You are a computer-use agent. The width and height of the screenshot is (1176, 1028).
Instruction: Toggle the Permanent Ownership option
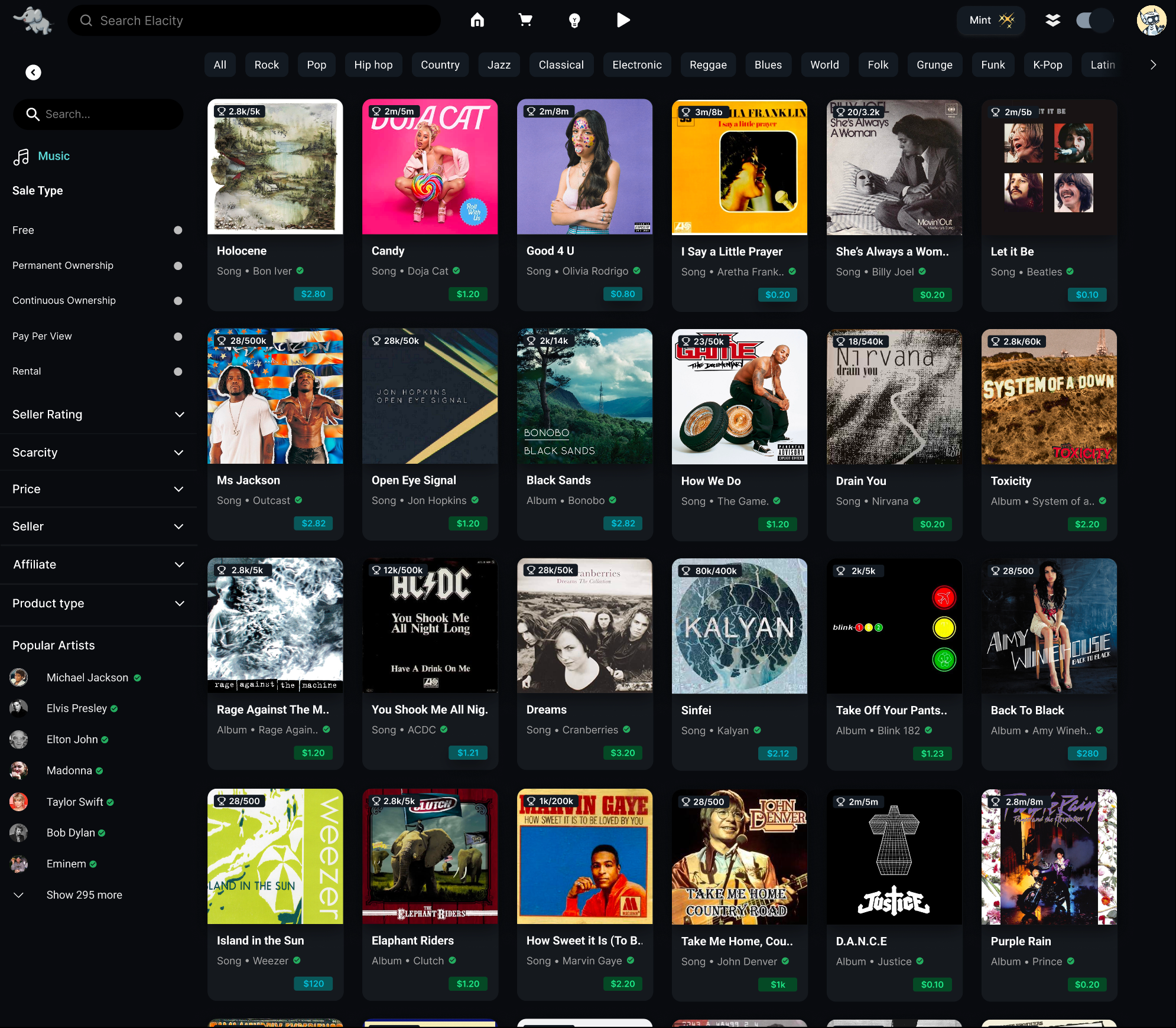coord(178,266)
